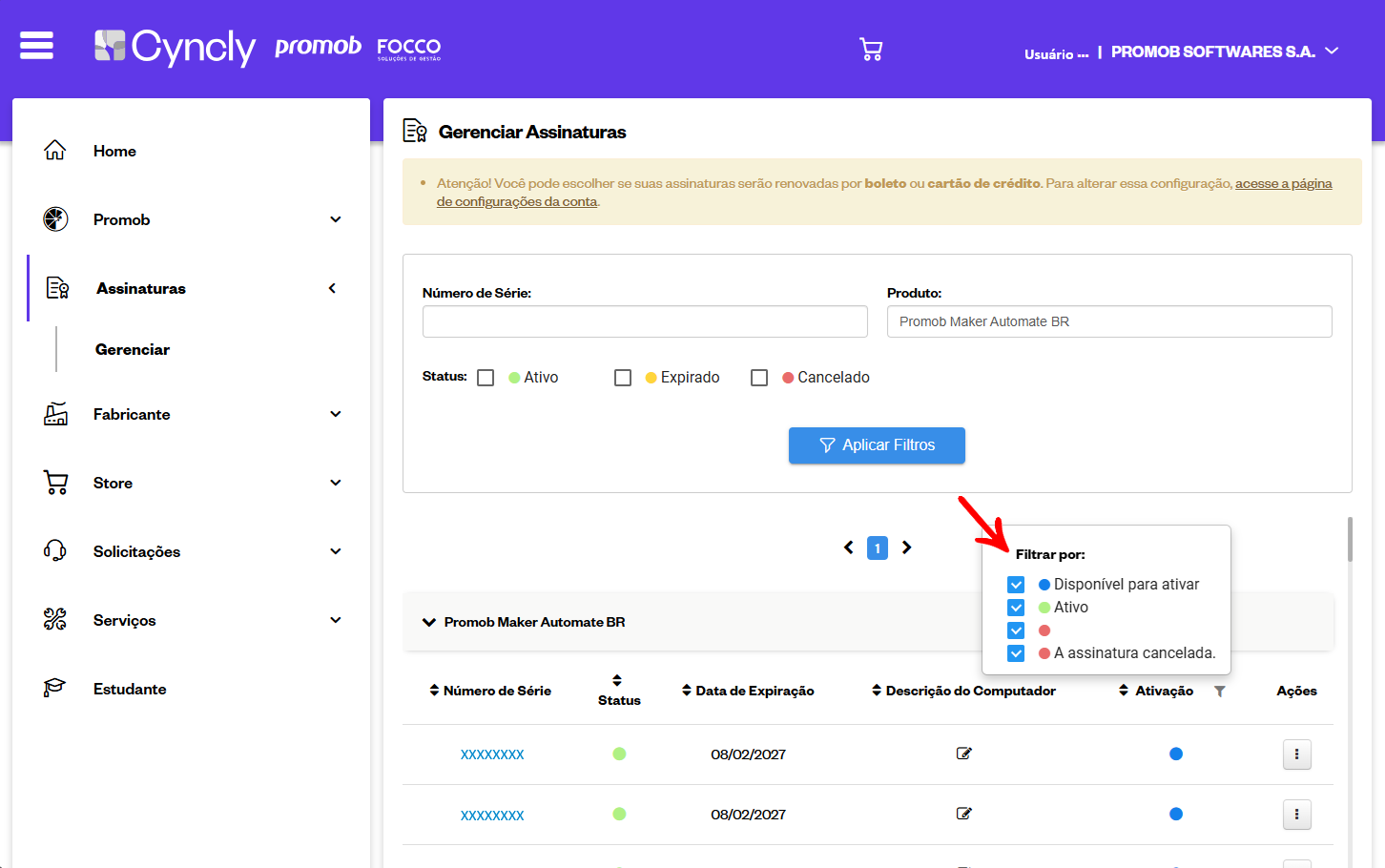Viewport: 1385px width, 868px height.
Task: Select the Fabricante menu item
Action: (x=132, y=414)
